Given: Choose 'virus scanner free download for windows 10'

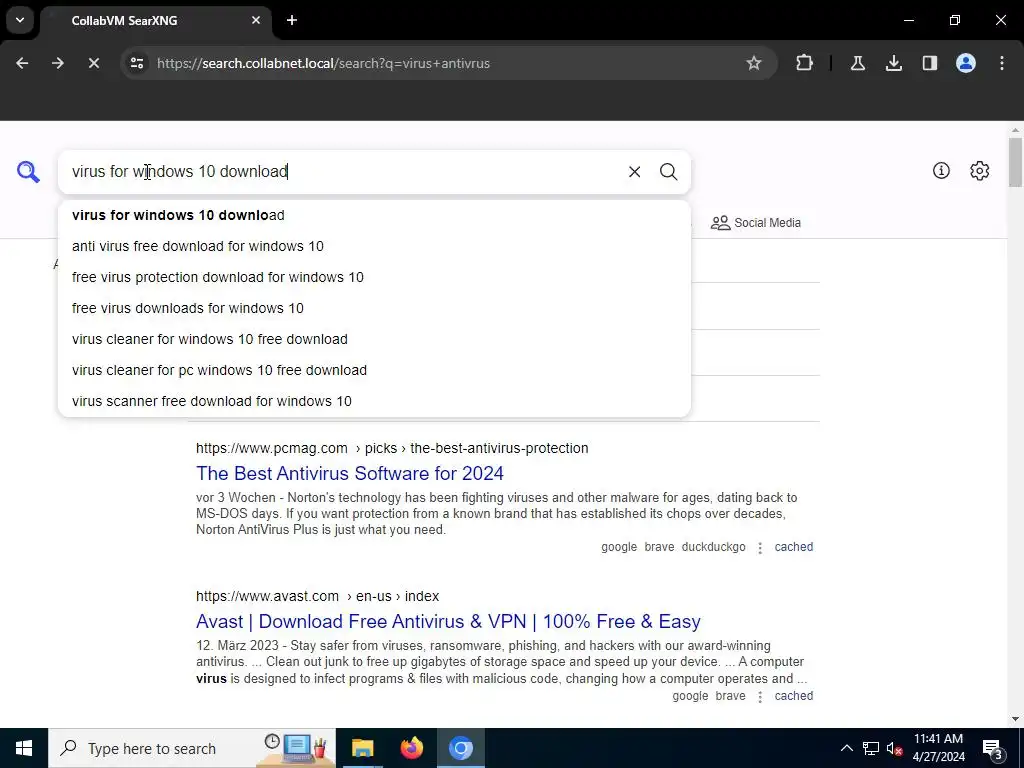Looking at the screenshot, I should pyautogui.click(x=374, y=401).
